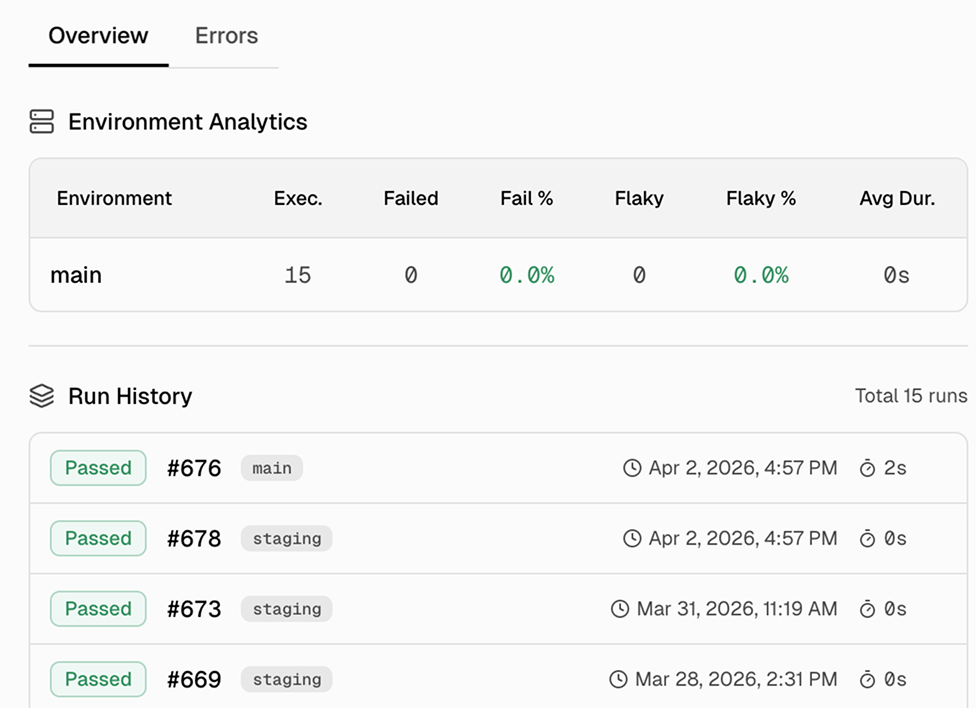The image size is (976, 708).
Task: Open run #673 row
Action: (498, 609)
